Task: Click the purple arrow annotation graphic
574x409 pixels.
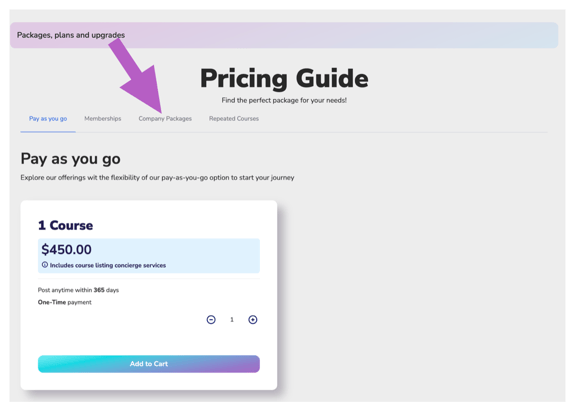Action: tap(138, 77)
